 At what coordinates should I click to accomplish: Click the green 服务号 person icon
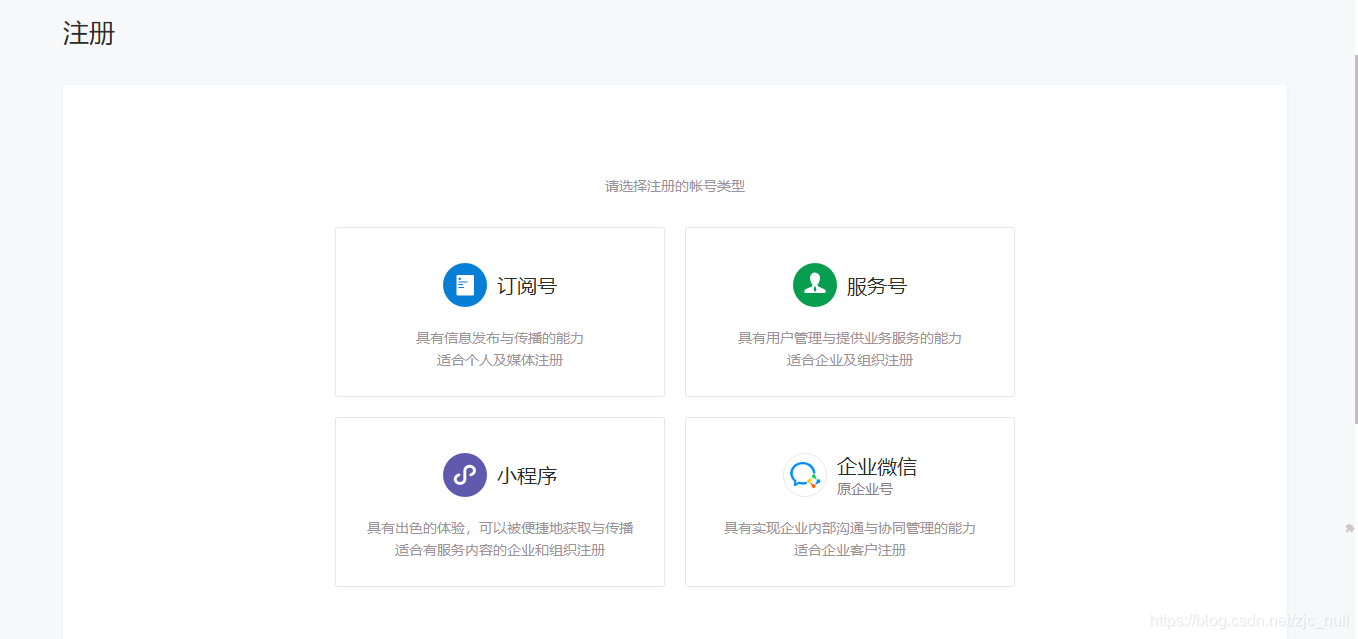(815, 285)
